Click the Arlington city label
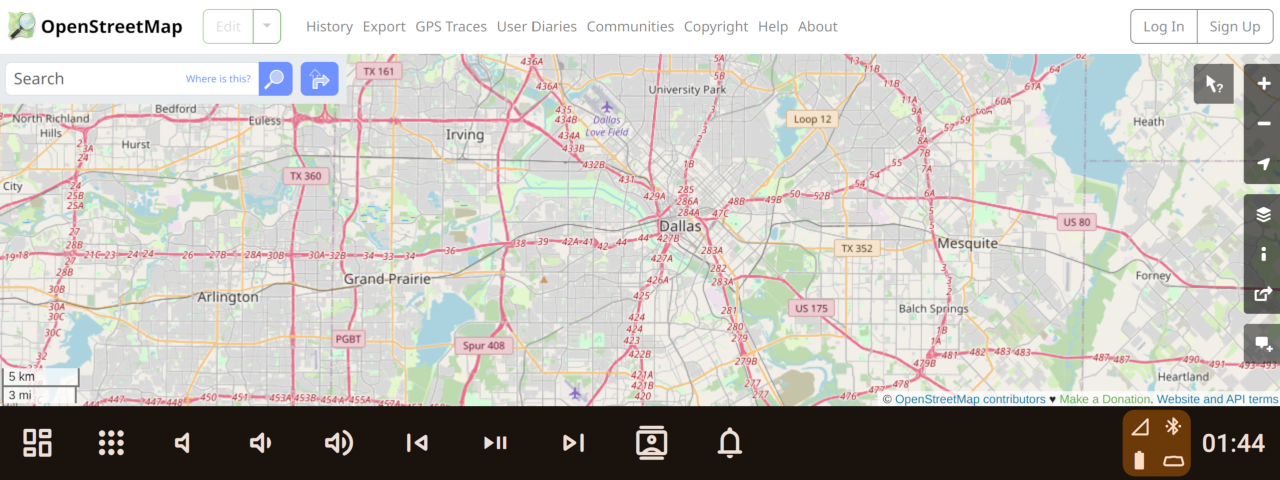This screenshot has height=480, width=1280. tap(228, 297)
